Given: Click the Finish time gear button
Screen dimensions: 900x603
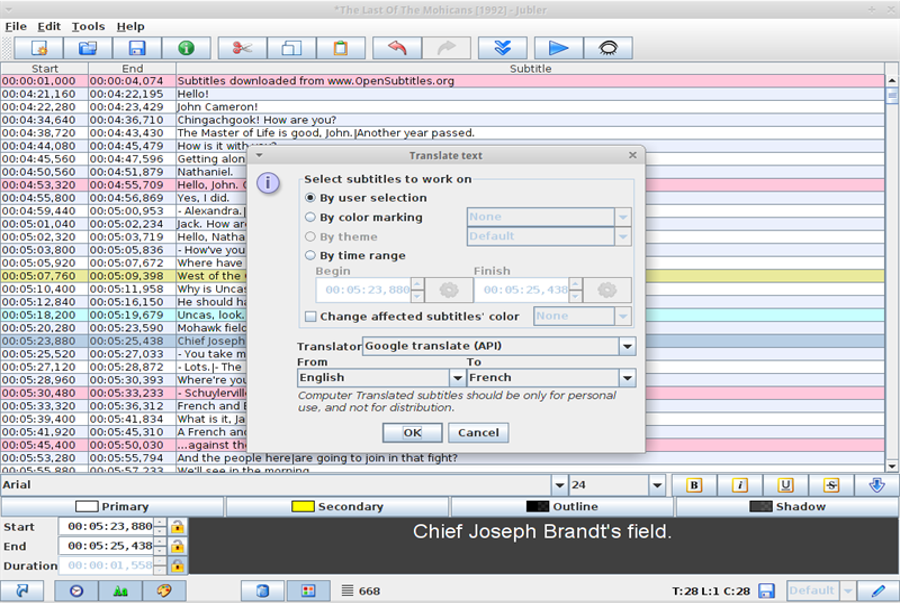Looking at the screenshot, I should click(x=607, y=290).
